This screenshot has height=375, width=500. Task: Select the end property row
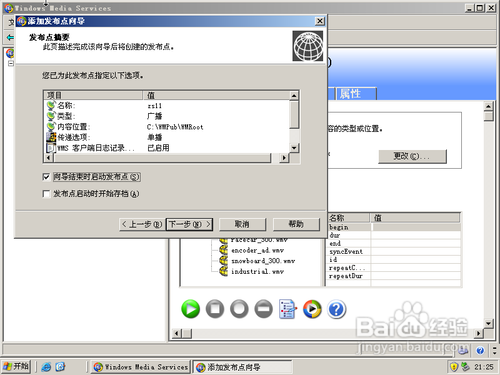pyautogui.click(x=394, y=243)
